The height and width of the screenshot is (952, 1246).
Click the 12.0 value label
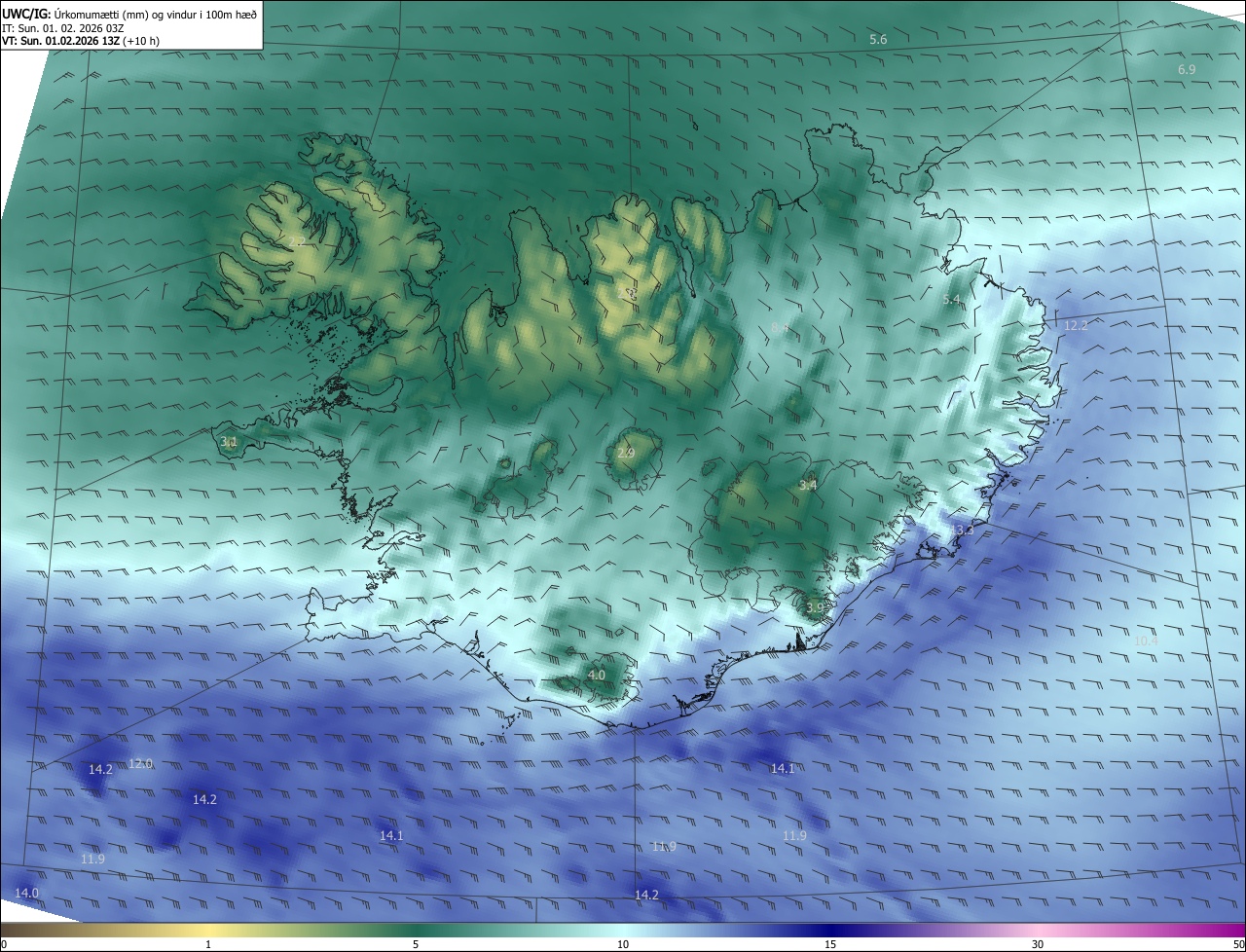coord(141,763)
